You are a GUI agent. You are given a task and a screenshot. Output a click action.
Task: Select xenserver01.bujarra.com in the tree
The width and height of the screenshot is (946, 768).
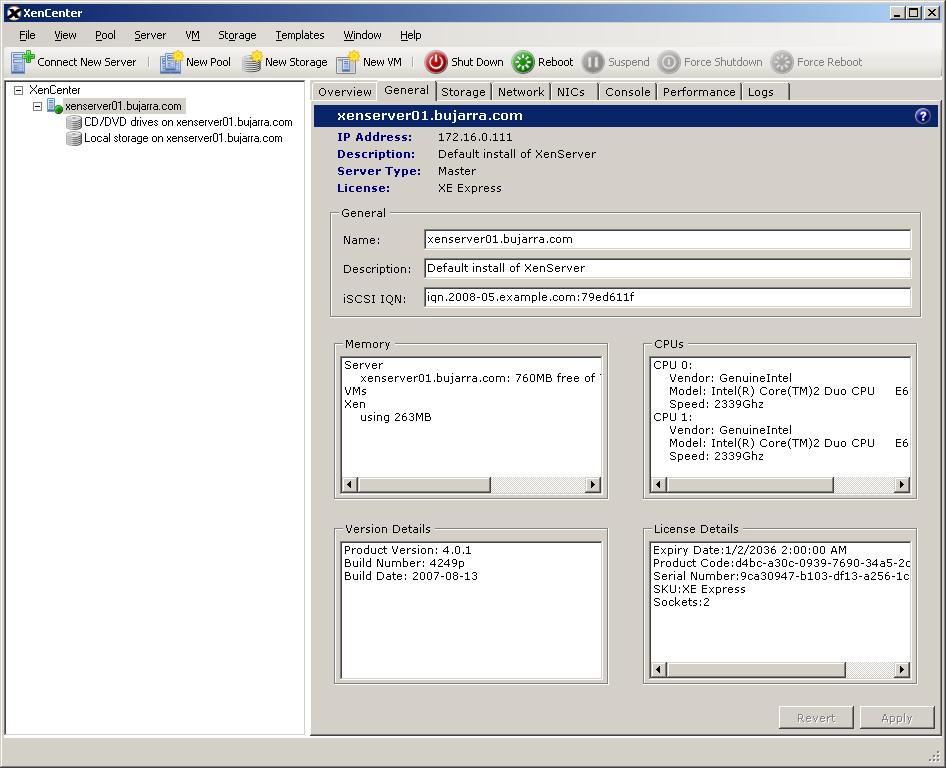click(x=123, y=106)
